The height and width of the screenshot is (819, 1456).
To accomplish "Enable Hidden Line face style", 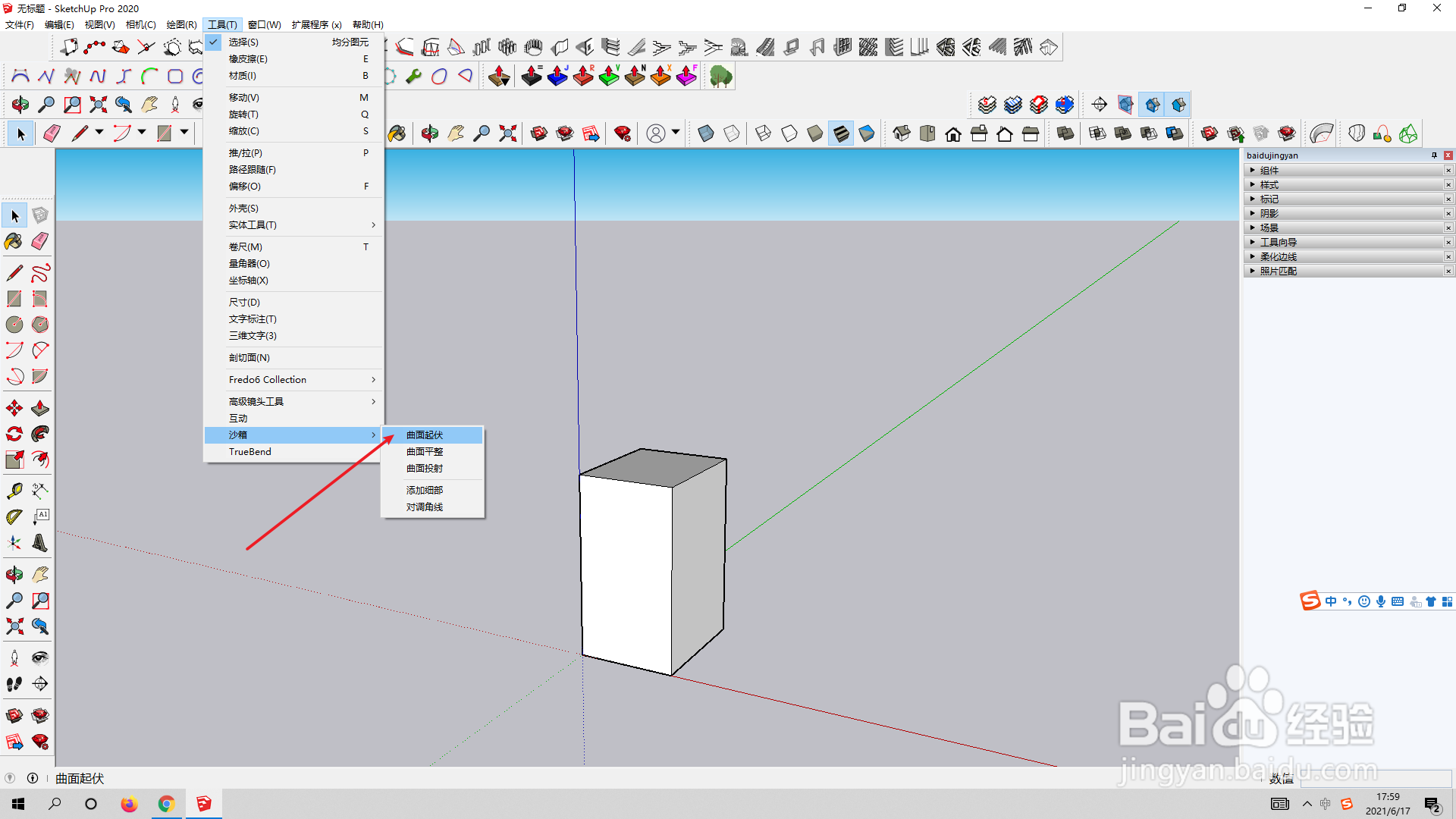I will [x=789, y=134].
